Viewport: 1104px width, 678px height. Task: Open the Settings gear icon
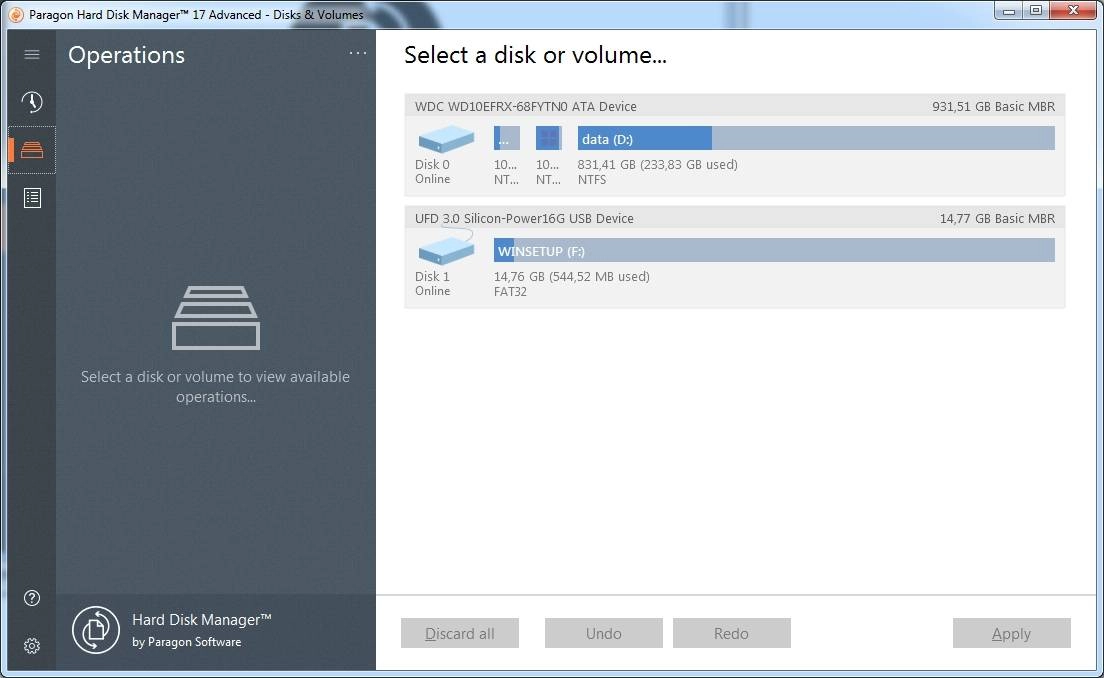click(x=32, y=646)
